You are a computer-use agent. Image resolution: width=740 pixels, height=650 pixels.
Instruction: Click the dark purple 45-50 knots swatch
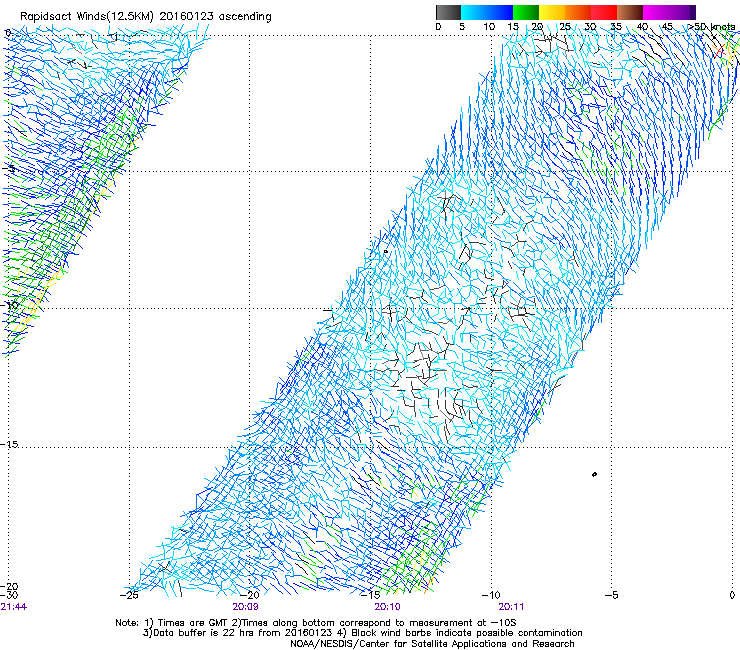(682, 12)
